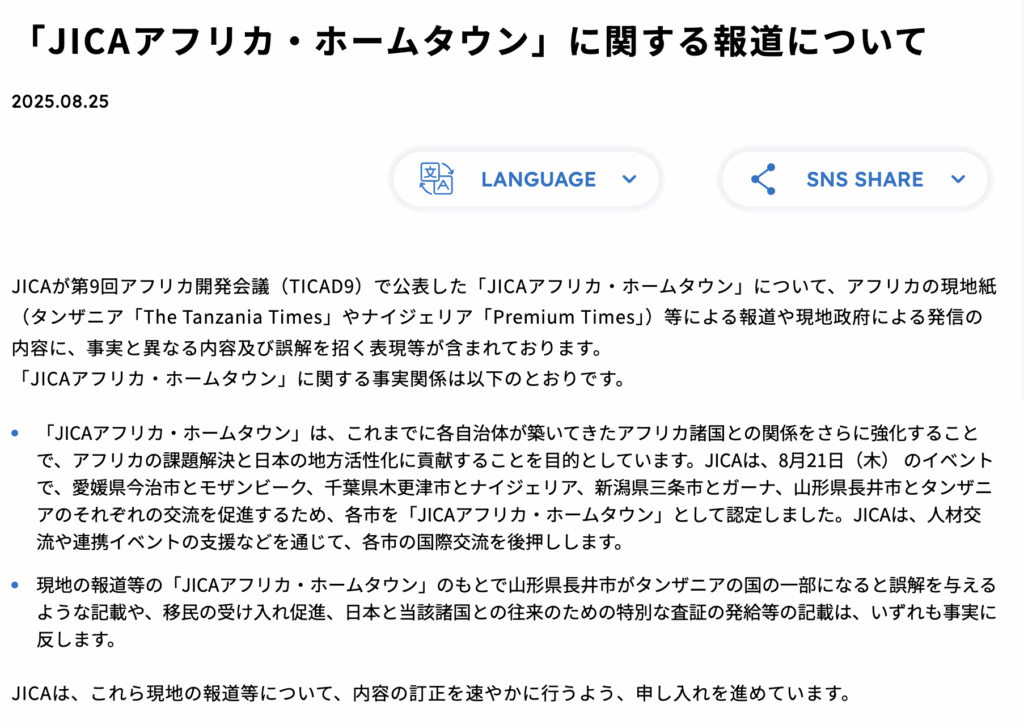Expand the SNS SHARE chevron arrow
Image resolution: width=1024 pixels, height=721 pixels.
[958, 179]
